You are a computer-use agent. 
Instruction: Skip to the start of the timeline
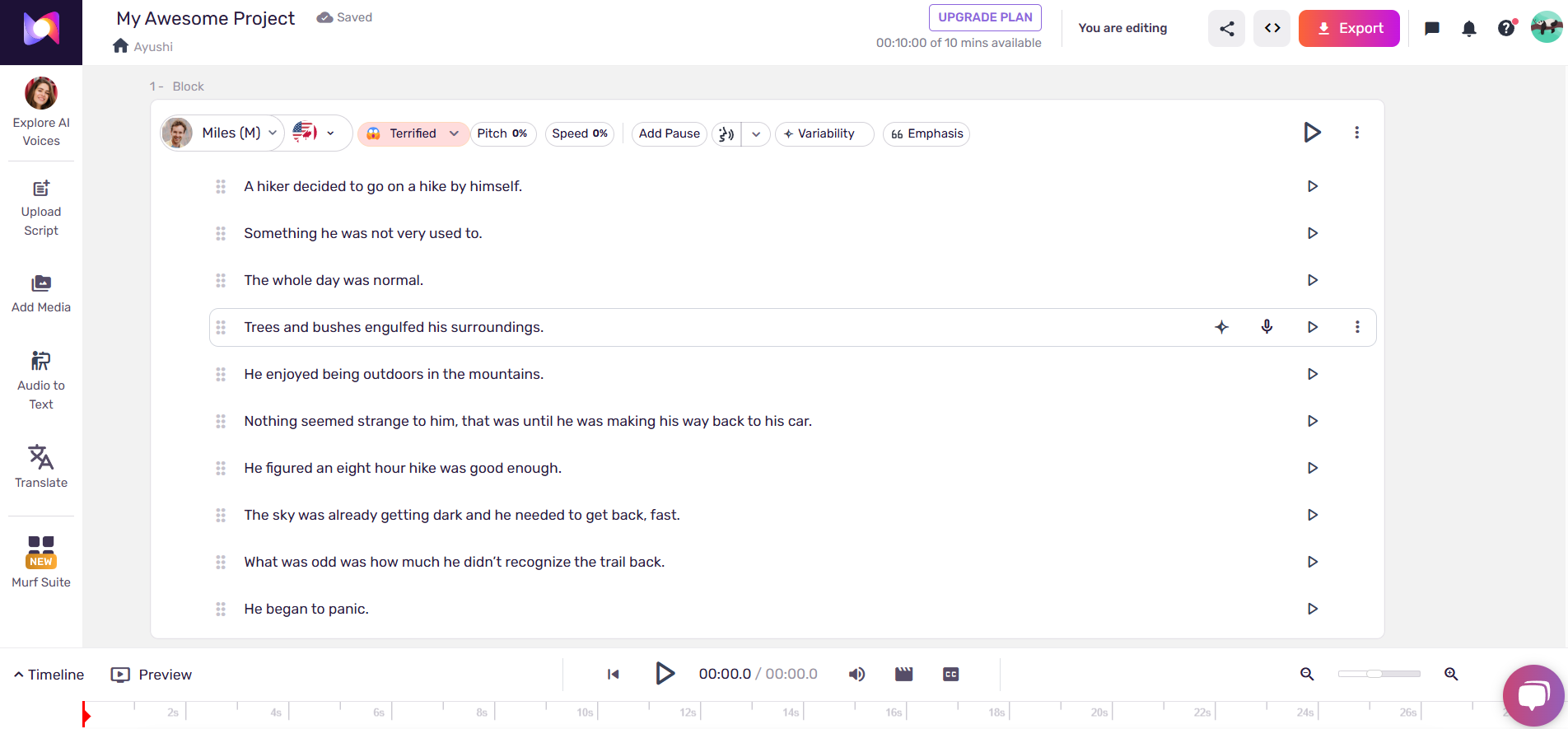tap(614, 674)
